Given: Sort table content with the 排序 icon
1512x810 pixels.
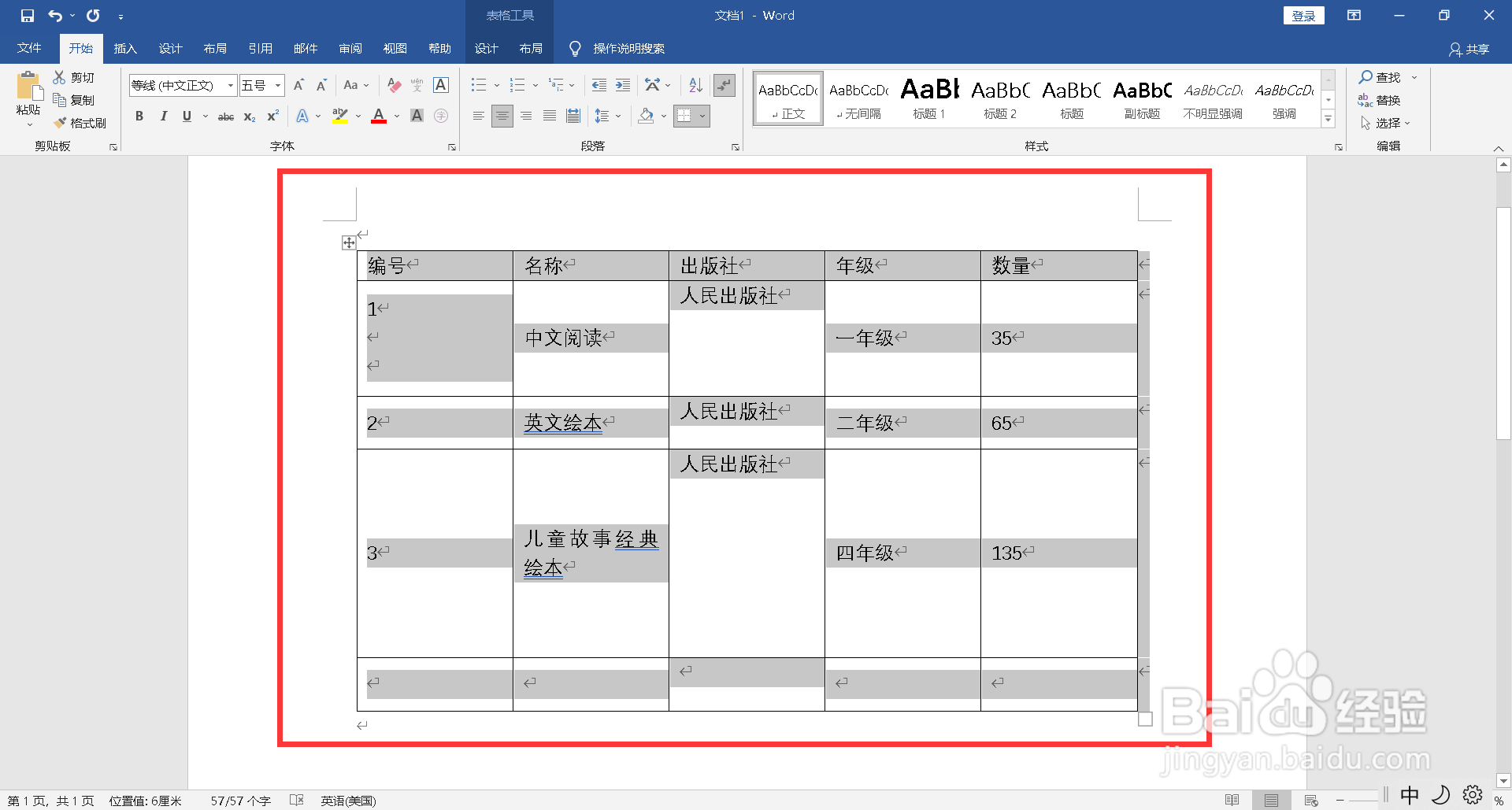Looking at the screenshot, I should coord(695,85).
